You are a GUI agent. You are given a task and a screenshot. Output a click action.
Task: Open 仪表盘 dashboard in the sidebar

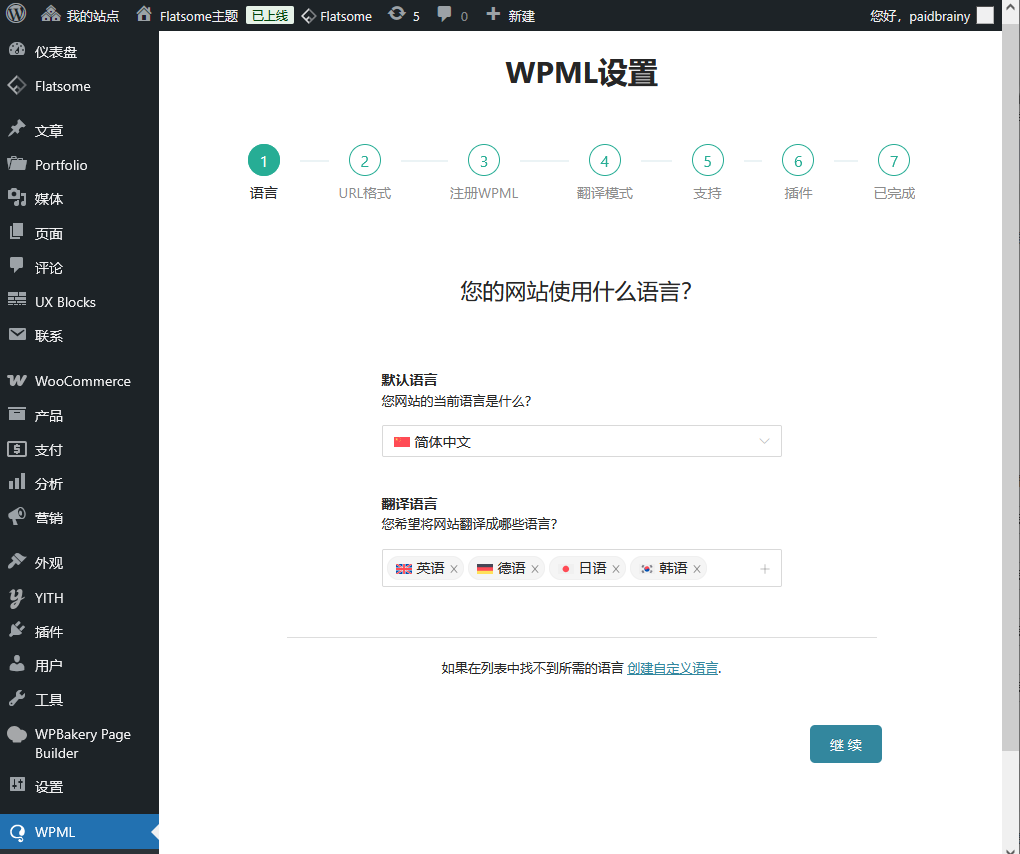click(79, 51)
